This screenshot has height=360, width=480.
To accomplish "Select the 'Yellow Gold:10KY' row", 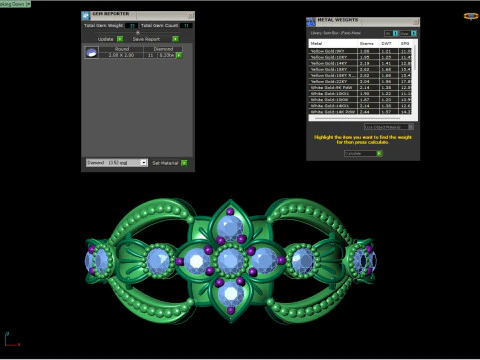I will (360, 57).
